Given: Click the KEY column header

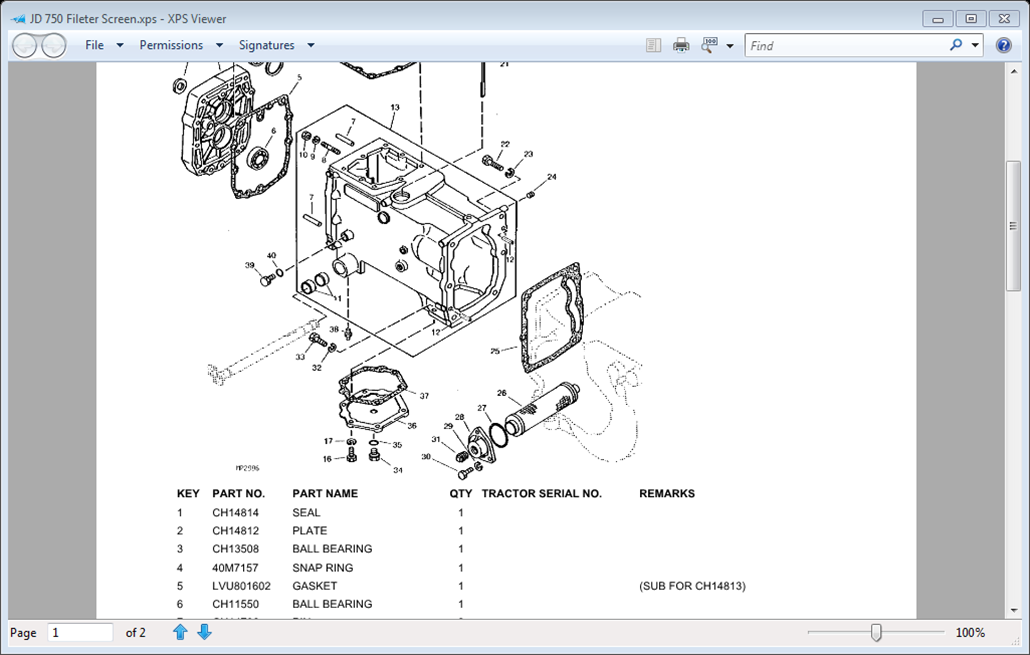Looking at the screenshot, I should pos(188,493).
